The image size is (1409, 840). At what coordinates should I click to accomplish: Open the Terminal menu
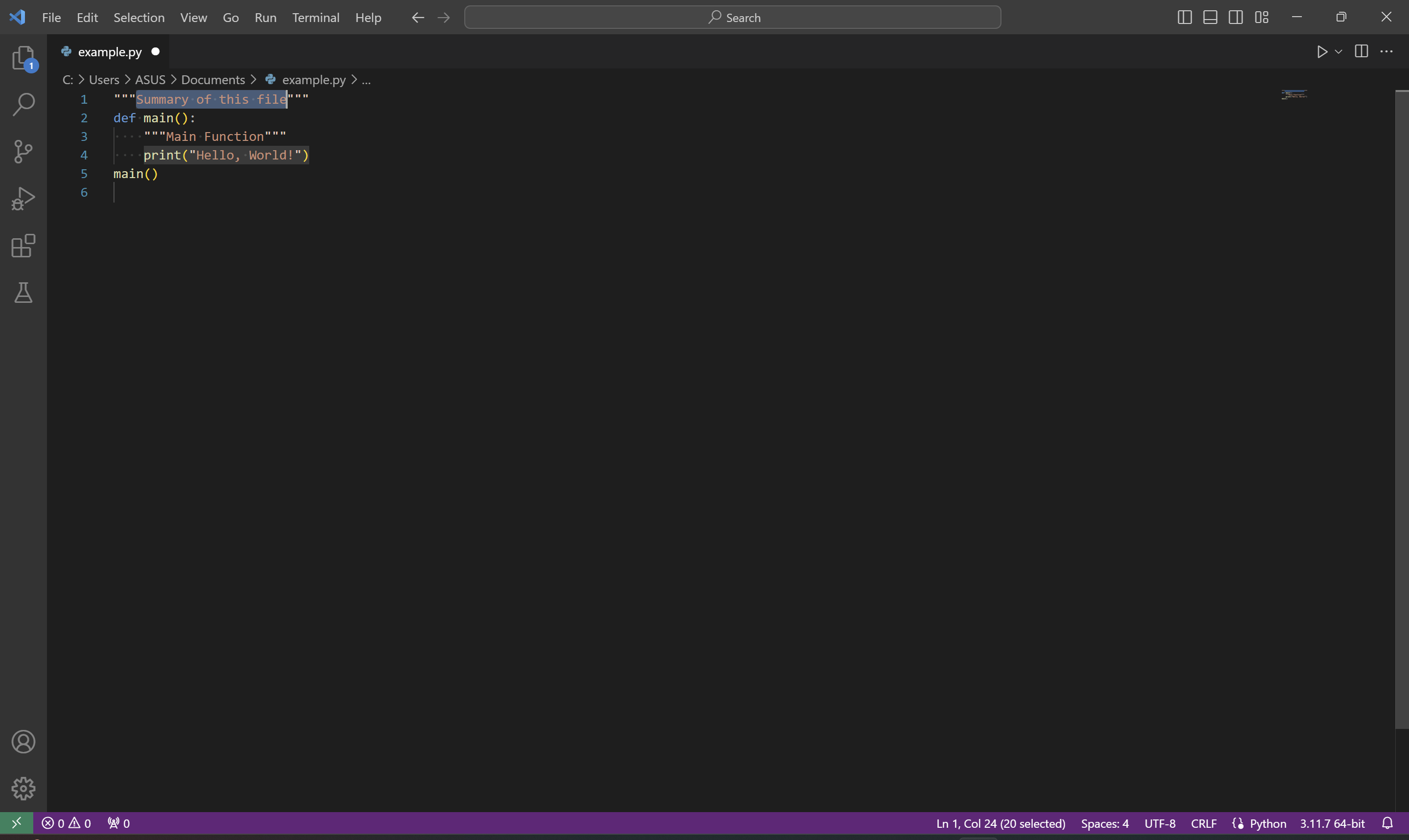[315, 18]
